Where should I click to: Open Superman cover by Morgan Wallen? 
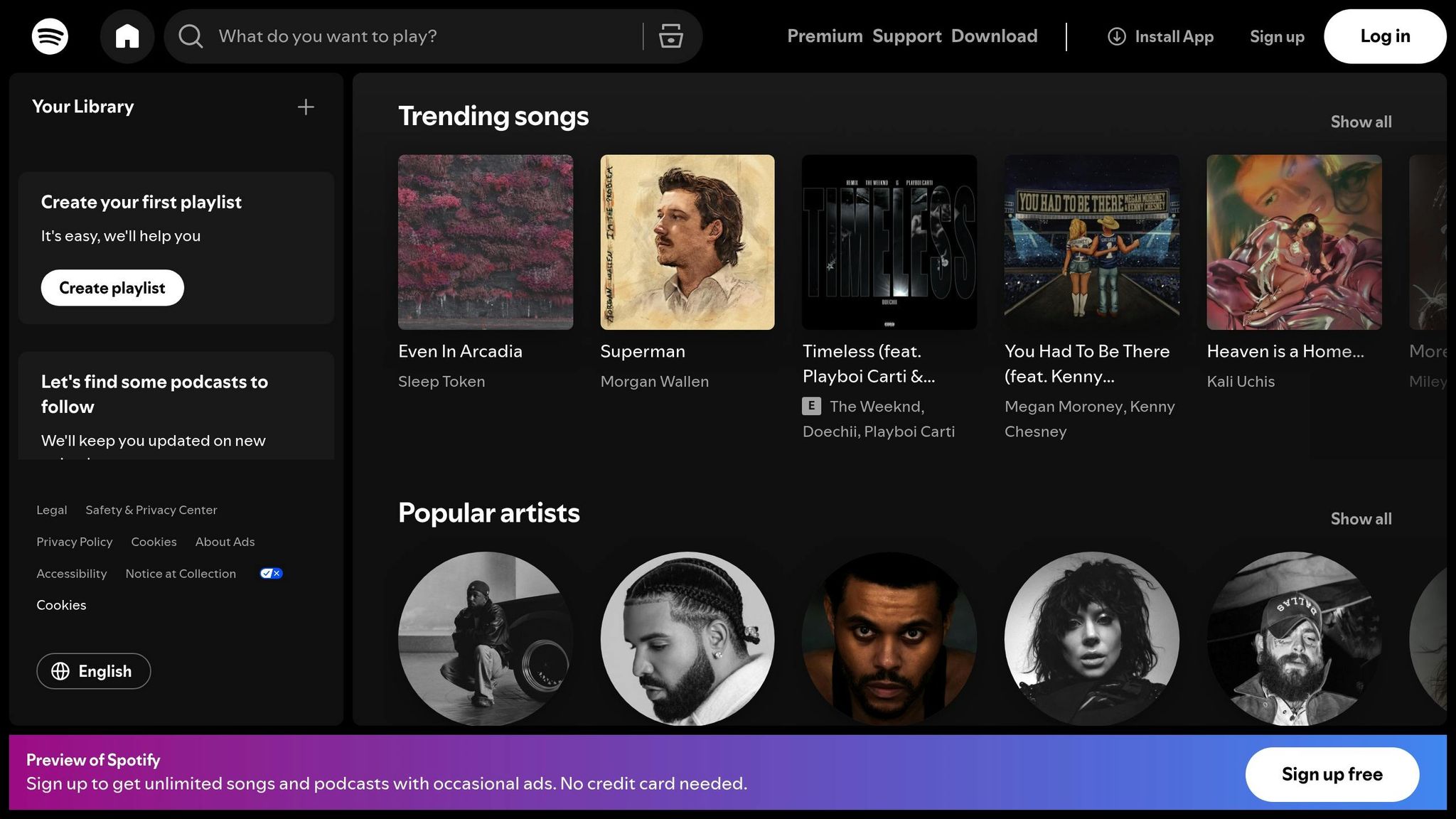click(687, 242)
